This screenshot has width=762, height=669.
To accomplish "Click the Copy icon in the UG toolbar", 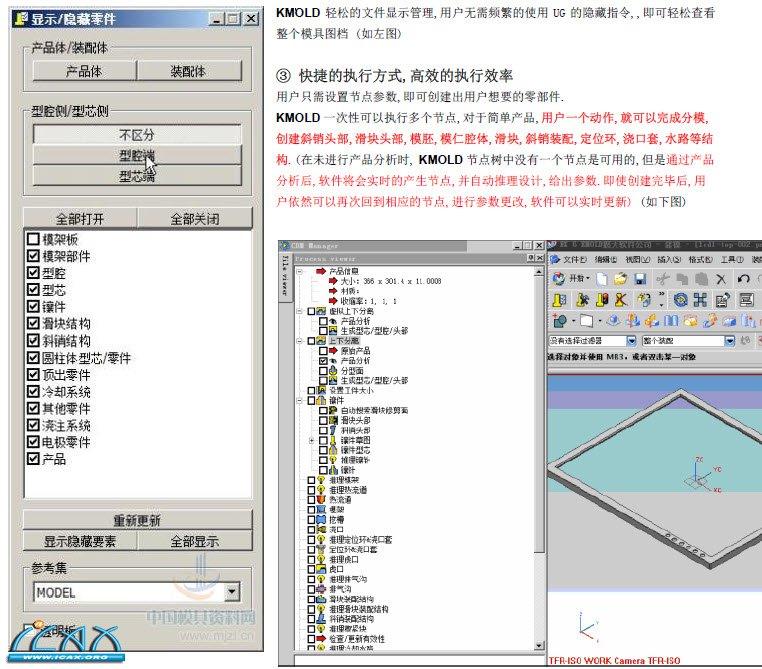I will coord(682,279).
